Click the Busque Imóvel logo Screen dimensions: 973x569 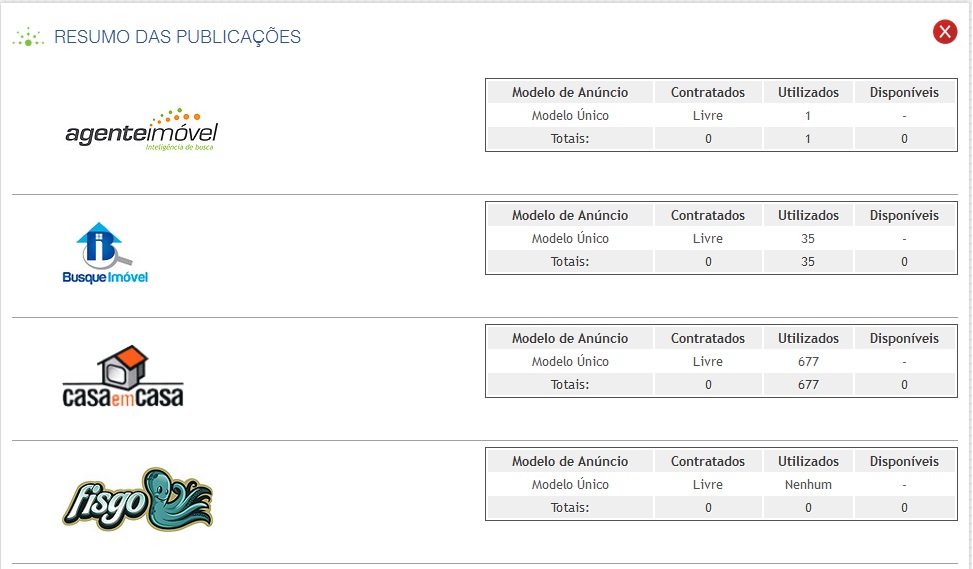pos(104,253)
